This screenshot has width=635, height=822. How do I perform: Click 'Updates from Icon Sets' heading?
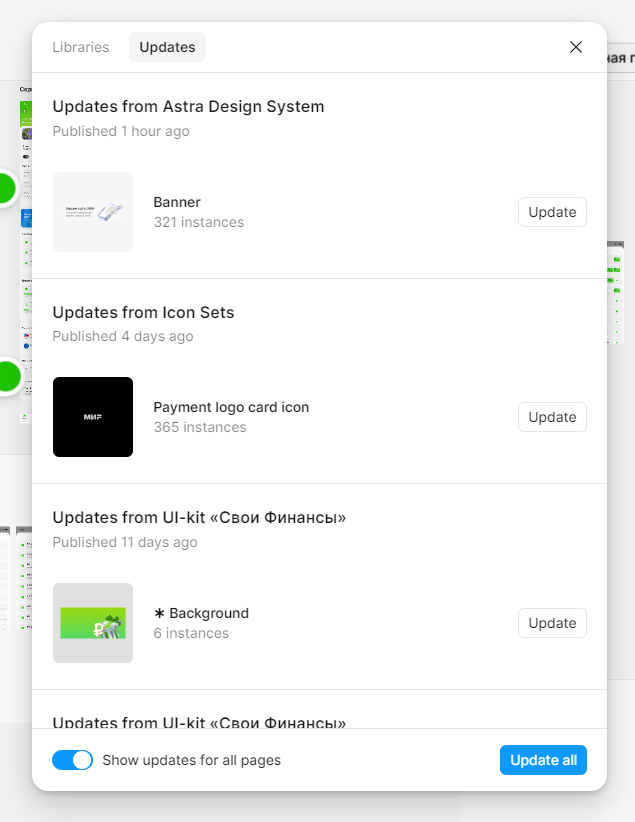(143, 312)
